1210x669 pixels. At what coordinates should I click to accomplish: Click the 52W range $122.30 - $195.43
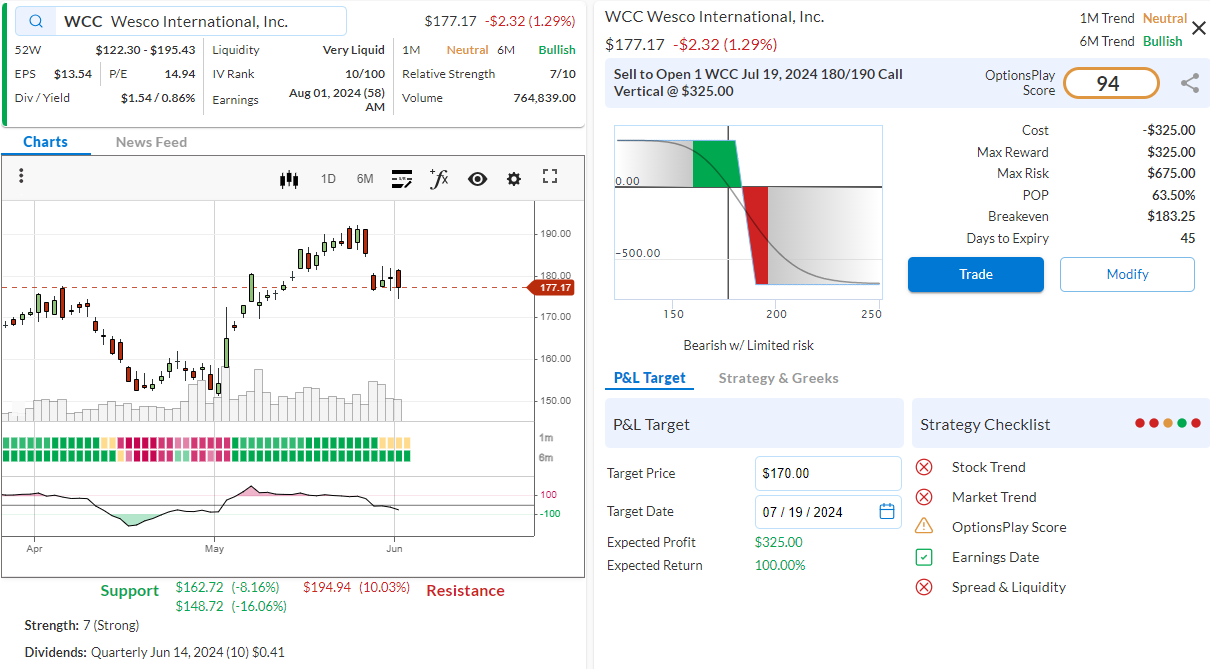click(x=145, y=50)
